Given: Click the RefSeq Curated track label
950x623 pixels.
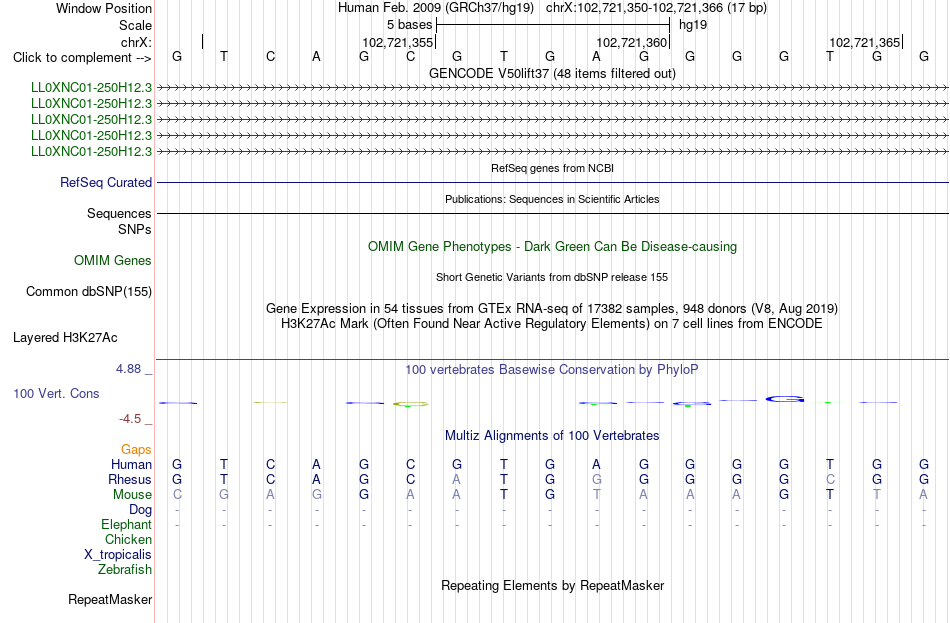Looking at the screenshot, I should (106, 182).
